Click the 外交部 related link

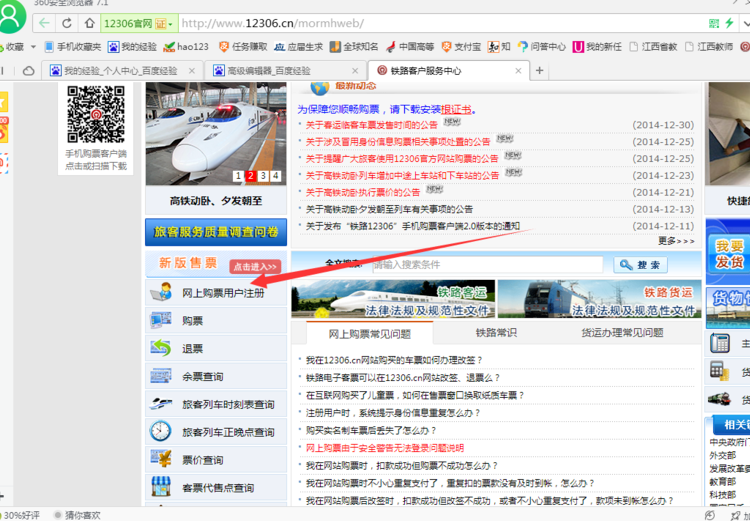tap(722, 455)
